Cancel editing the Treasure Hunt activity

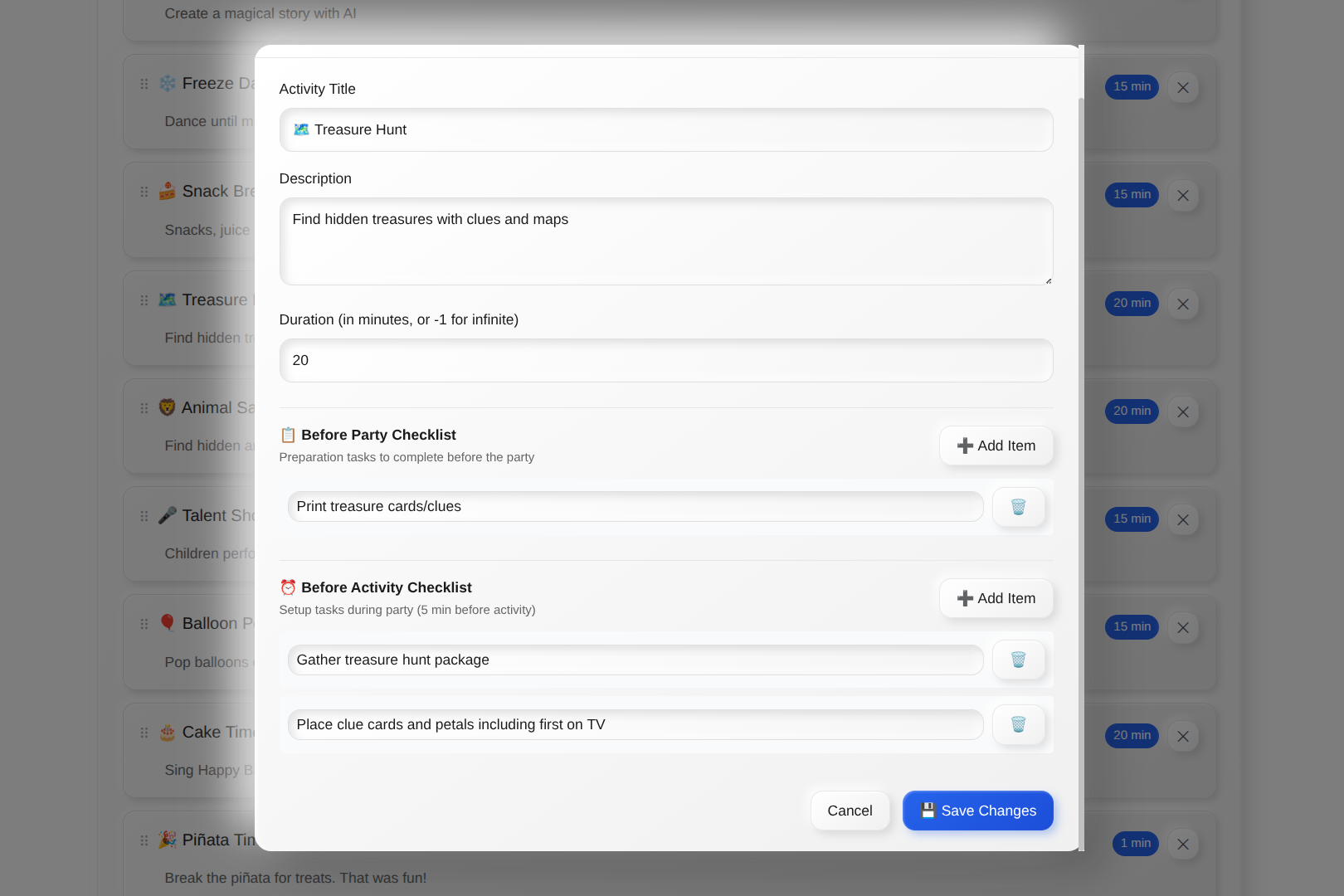click(850, 811)
